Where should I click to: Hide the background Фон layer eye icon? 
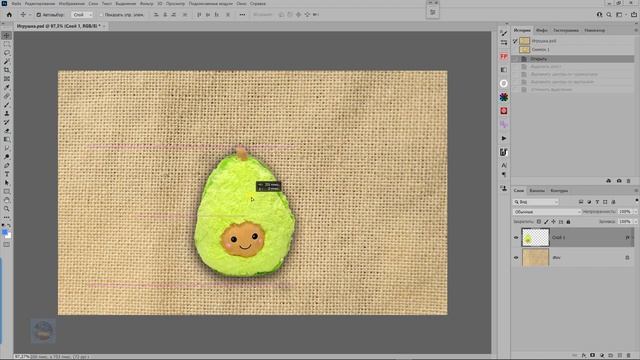516,258
